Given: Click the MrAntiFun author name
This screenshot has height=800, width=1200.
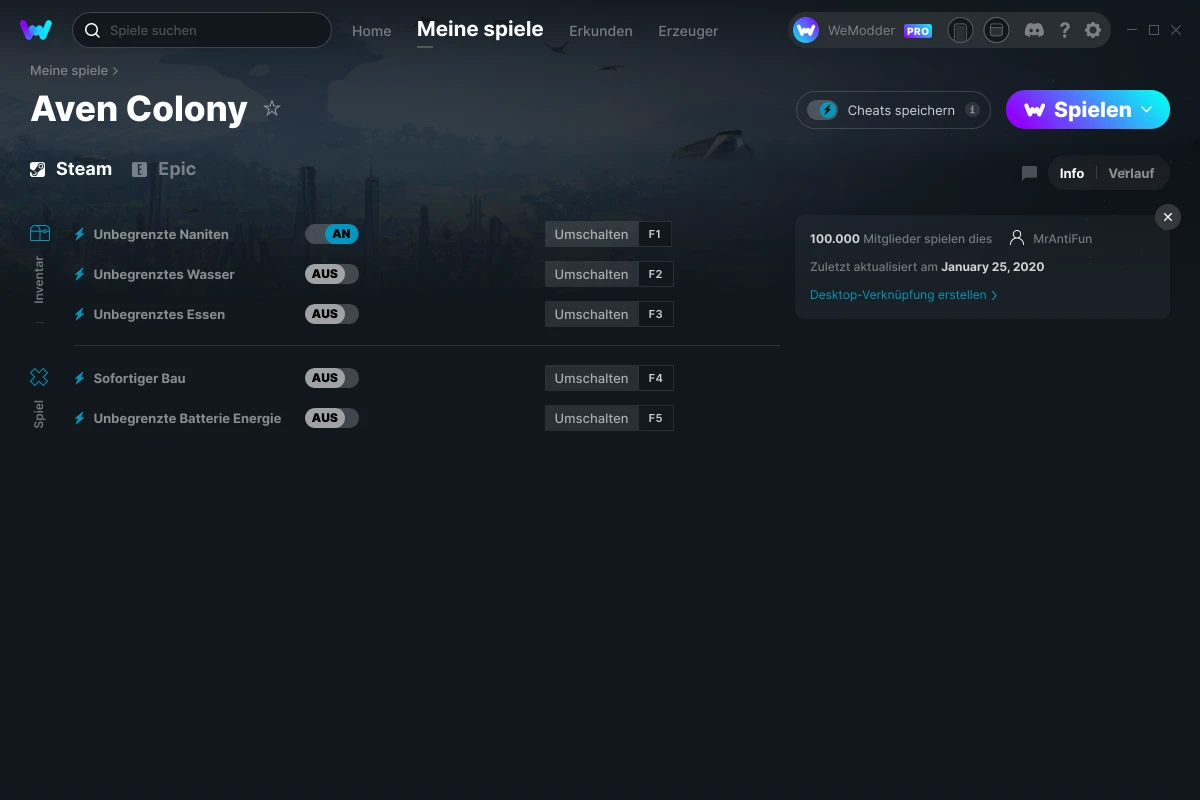Looking at the screenshot, I should 1063,239.
